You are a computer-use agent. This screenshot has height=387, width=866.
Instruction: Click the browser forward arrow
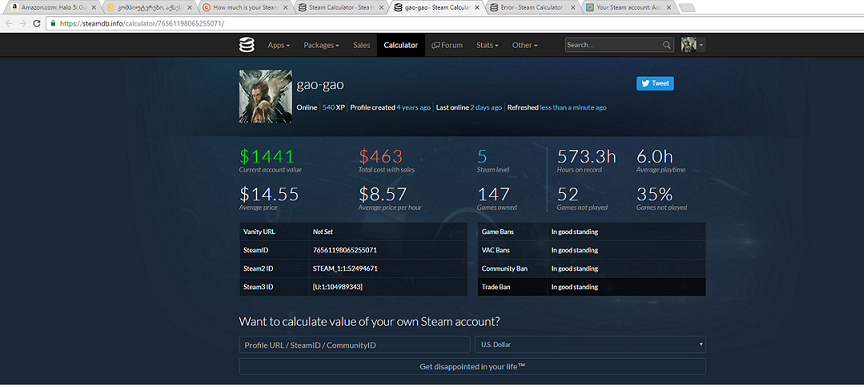(23, 23)
